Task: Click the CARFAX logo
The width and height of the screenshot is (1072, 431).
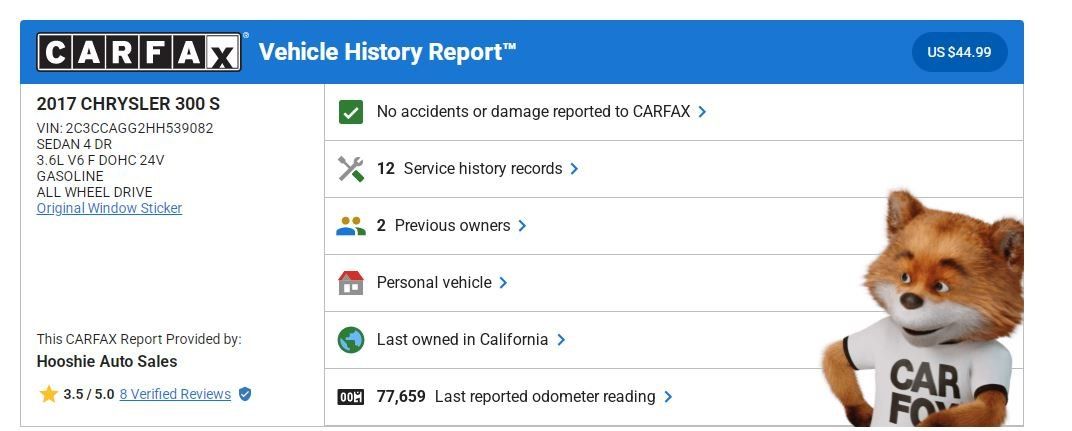Action: (139, 52)
